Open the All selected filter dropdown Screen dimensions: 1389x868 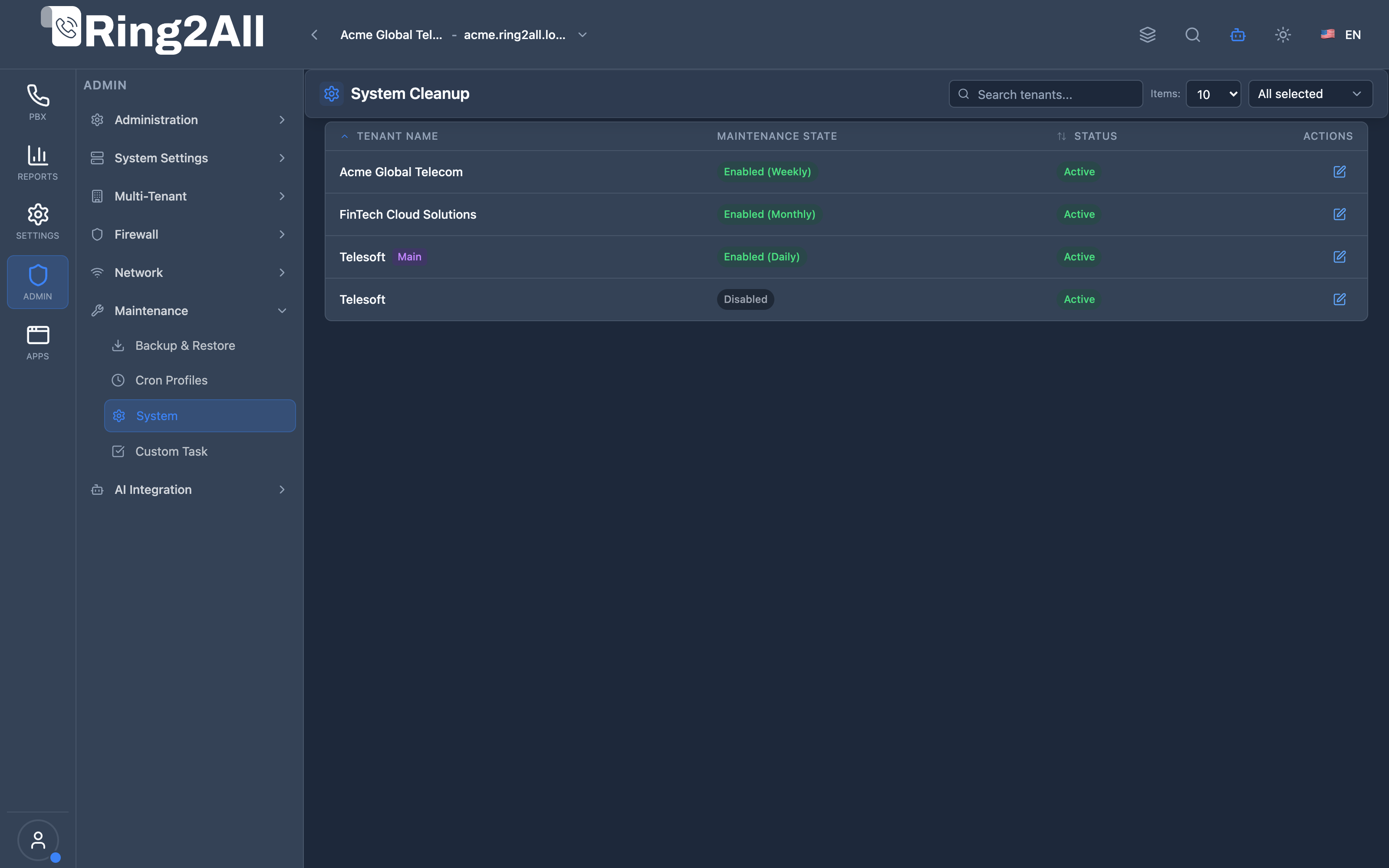click(x=1310, y=94)
